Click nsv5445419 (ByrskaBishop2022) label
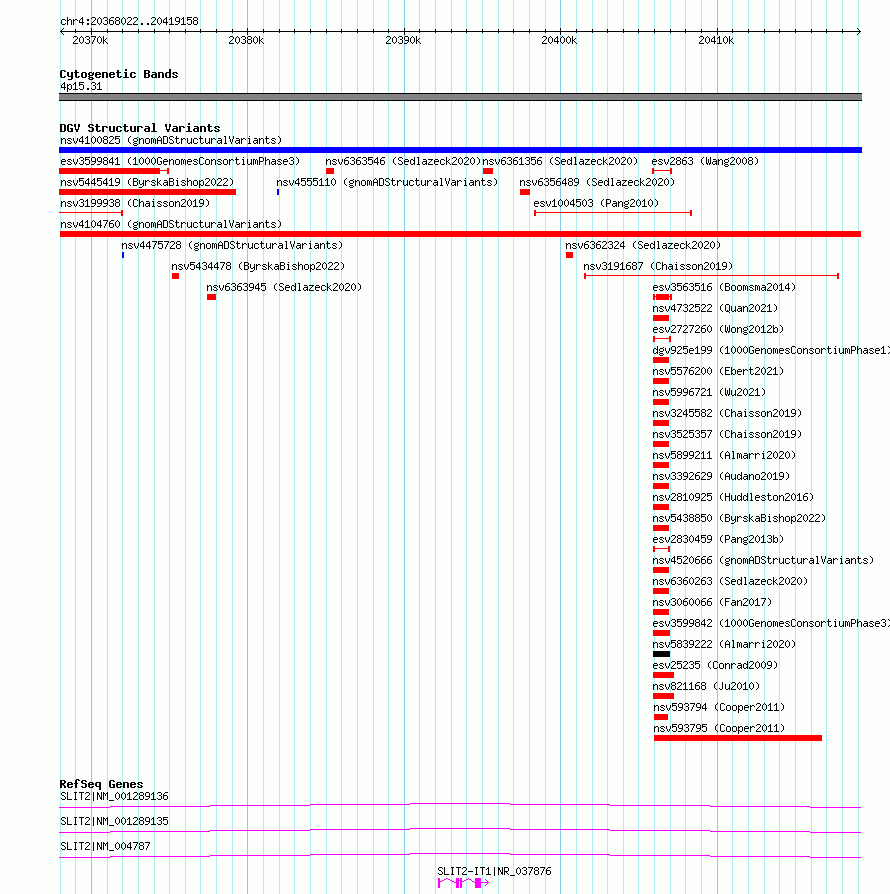Image resolution: width=890 pixels, height=894 pixels. (147, 182)
